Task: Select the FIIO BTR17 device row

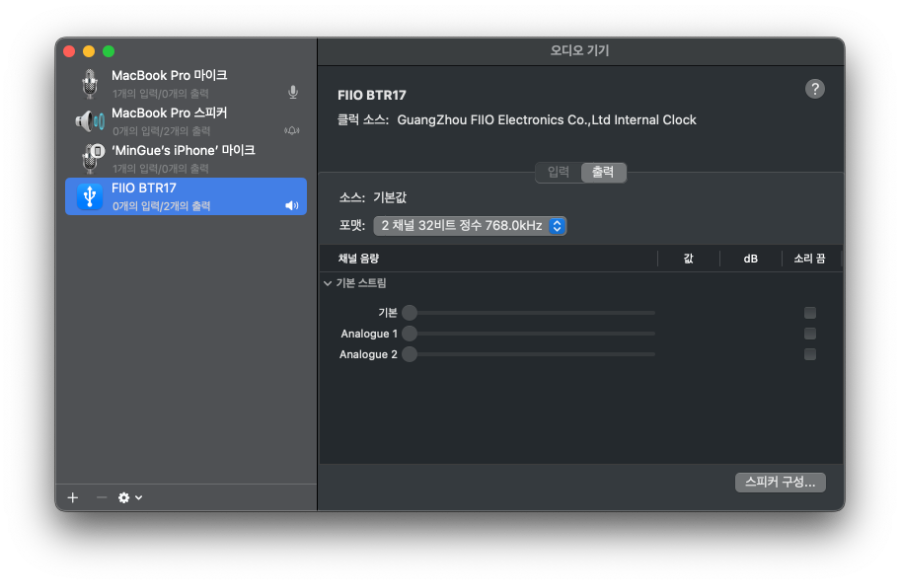Action: [x=186, y=196]
